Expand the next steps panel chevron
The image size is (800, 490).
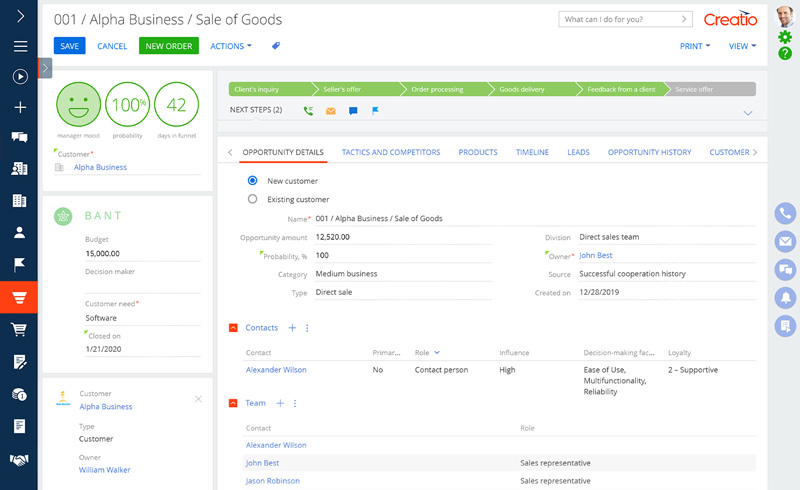(x=747, y=113)
